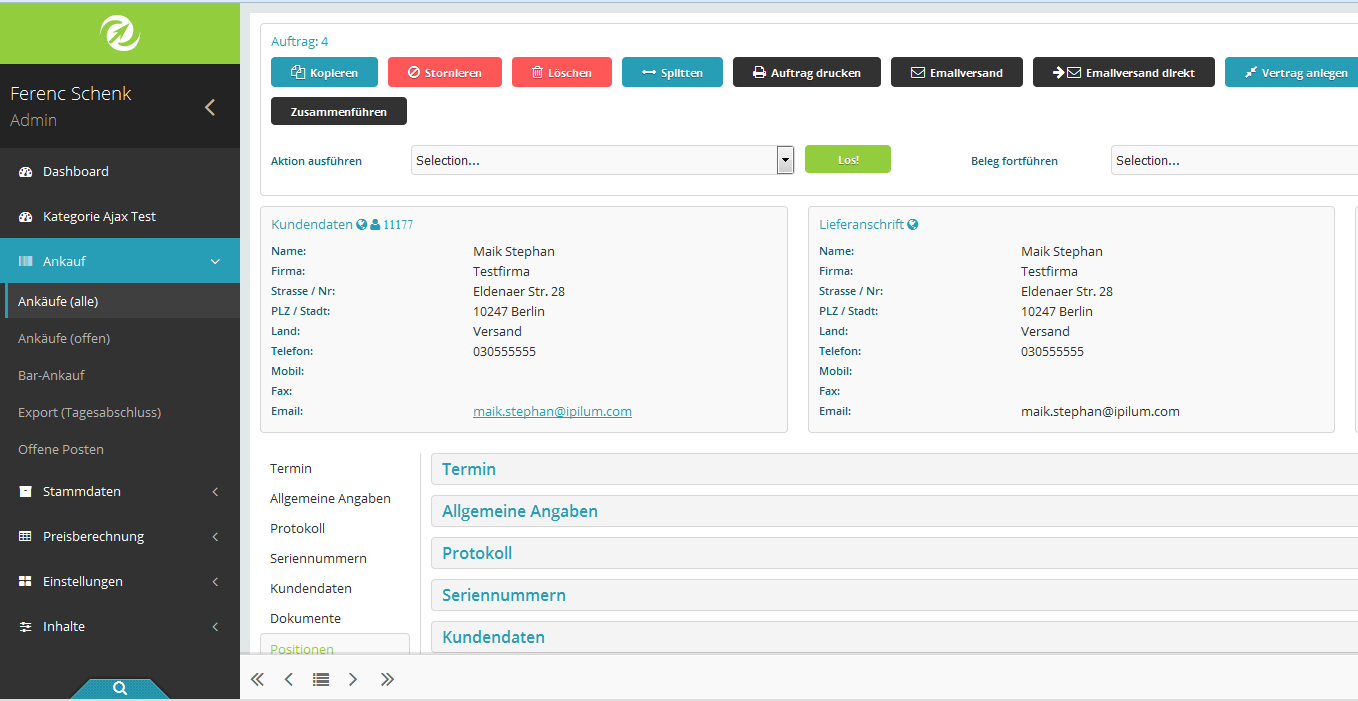
Task: Click the search magnifier tab in sidebar
Action: [120, 688]
